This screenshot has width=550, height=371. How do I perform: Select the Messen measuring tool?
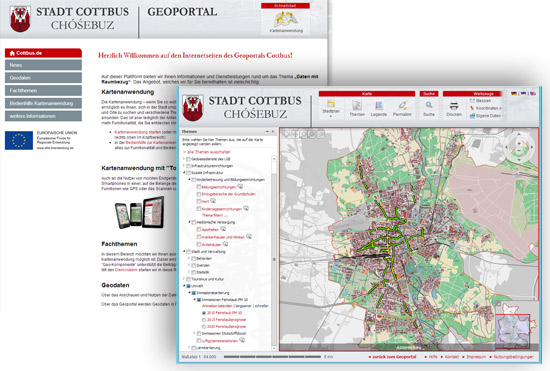coord(480,101)
